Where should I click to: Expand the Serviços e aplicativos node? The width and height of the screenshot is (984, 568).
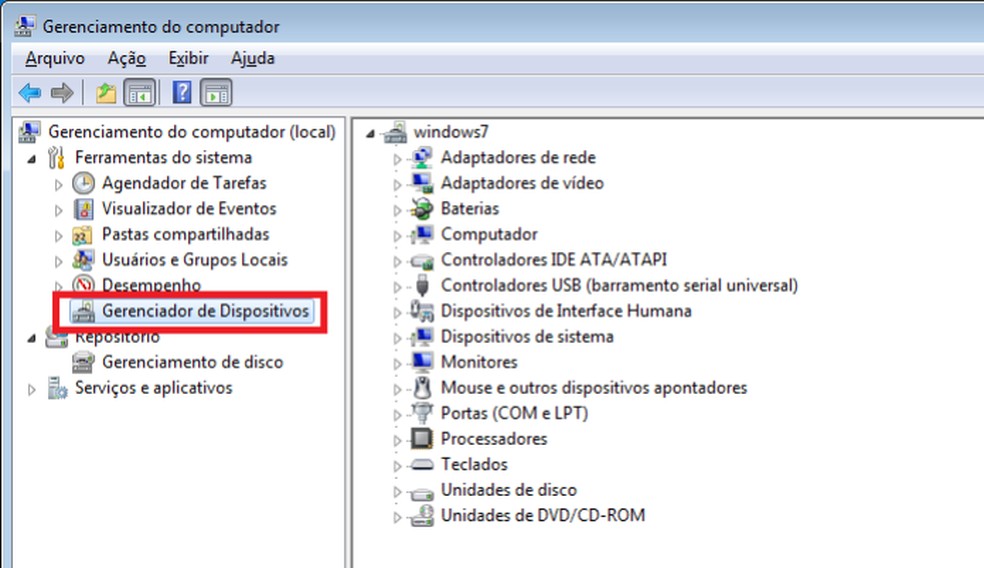(x=31, y=390)
